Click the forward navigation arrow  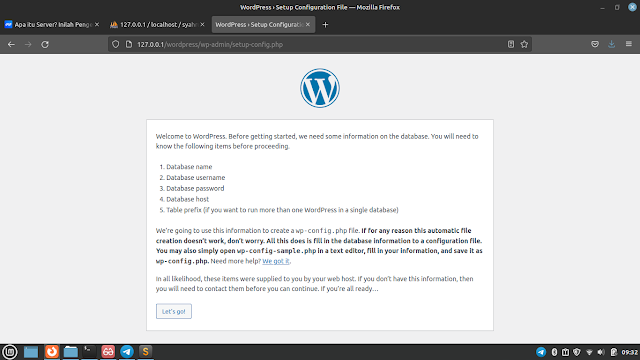point(28,44)
